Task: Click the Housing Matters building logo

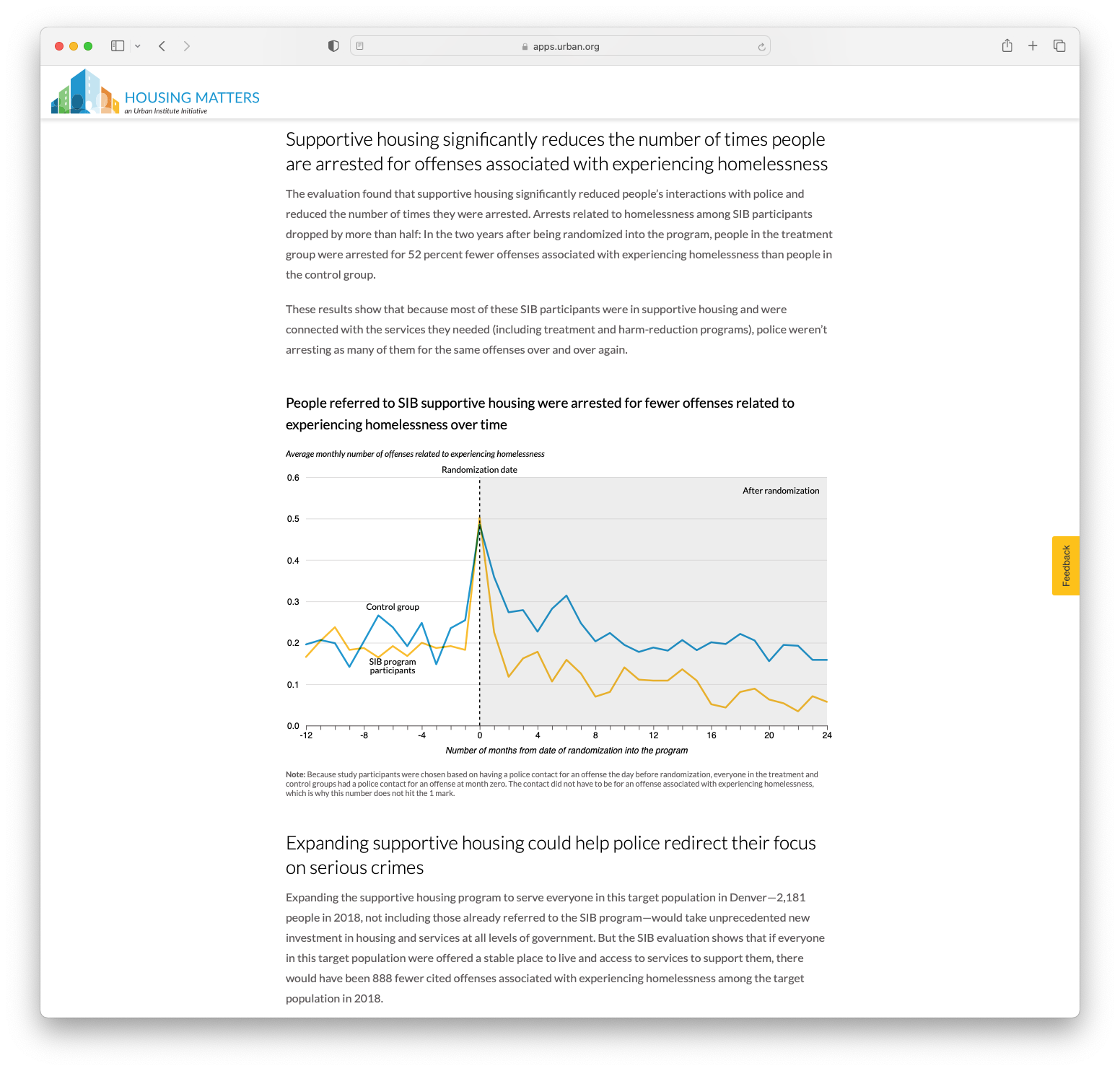Action: (84, 92)
